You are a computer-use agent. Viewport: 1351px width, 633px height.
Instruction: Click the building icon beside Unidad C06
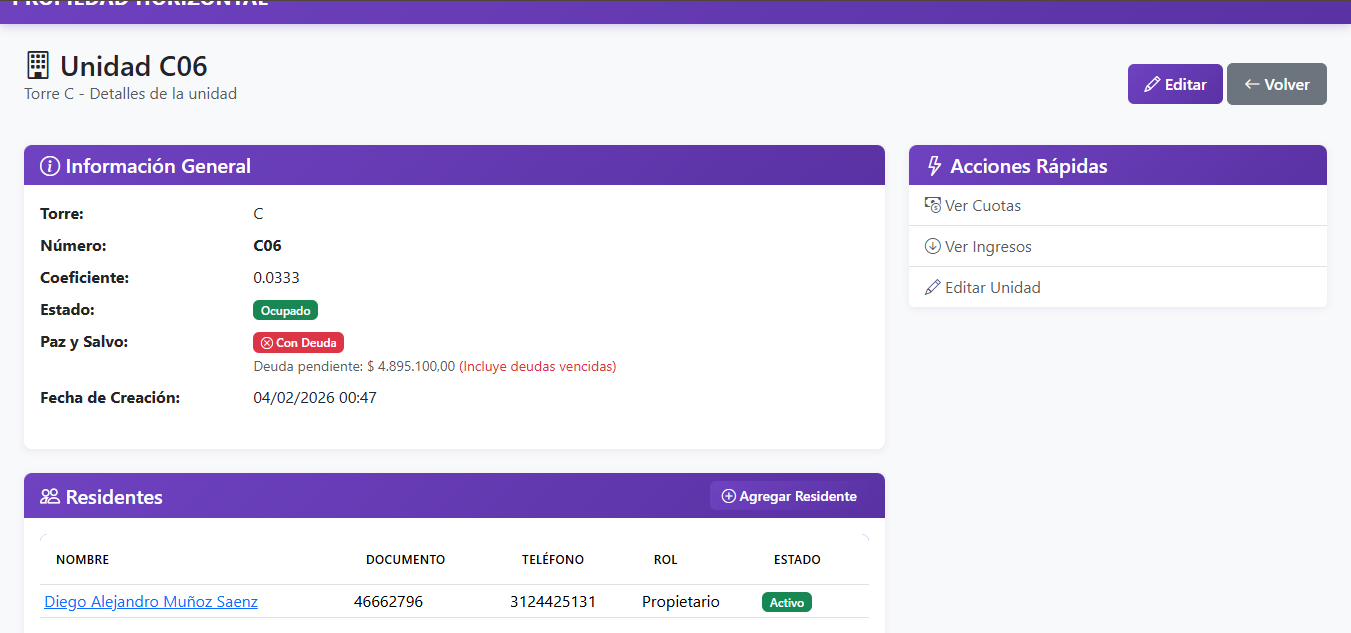click(x=38, y=66)
